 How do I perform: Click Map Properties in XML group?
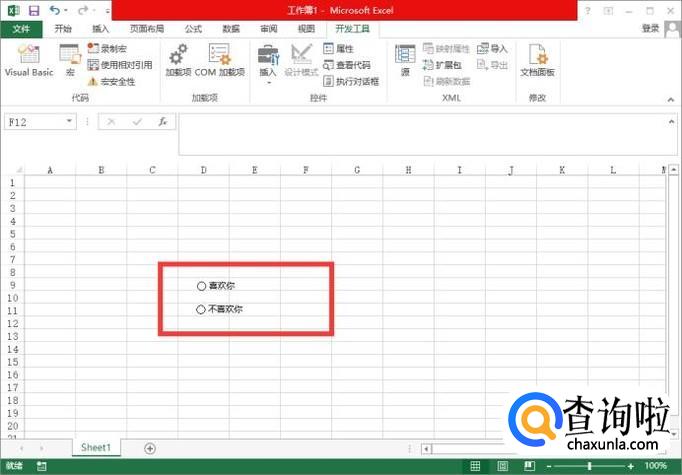(x=446, y=49)
